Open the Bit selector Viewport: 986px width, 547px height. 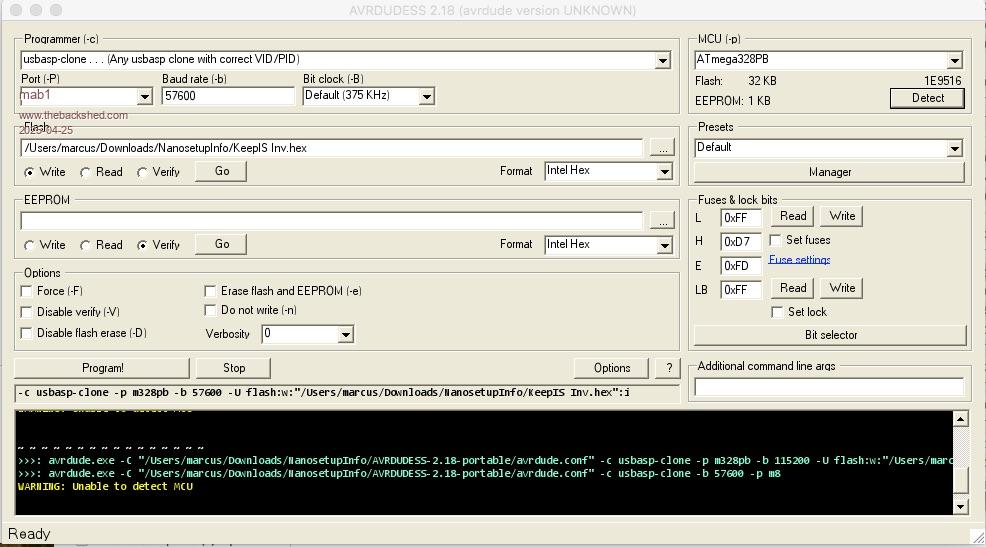click(x=830, y=335)
